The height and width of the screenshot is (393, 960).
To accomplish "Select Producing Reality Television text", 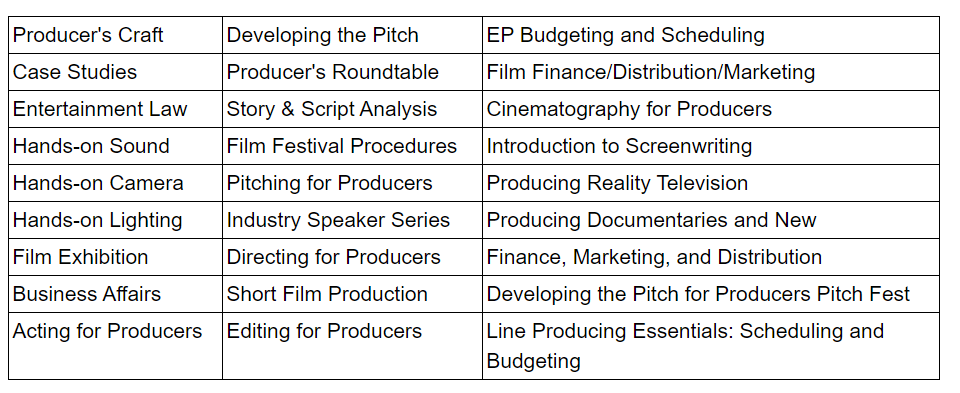I will coord(617,183).
